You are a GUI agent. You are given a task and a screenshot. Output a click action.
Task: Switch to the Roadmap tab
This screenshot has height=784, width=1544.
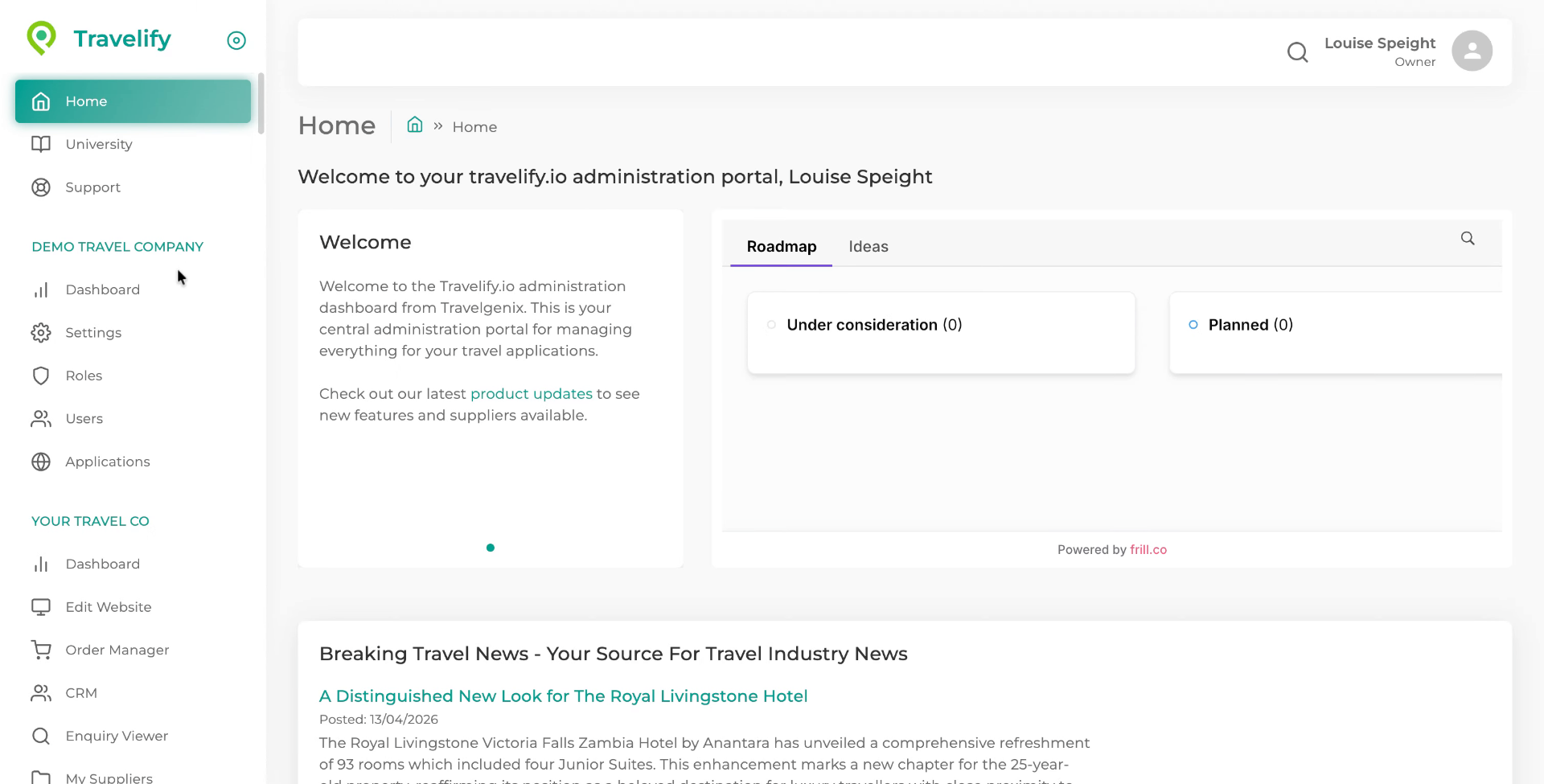pos(781,247)
